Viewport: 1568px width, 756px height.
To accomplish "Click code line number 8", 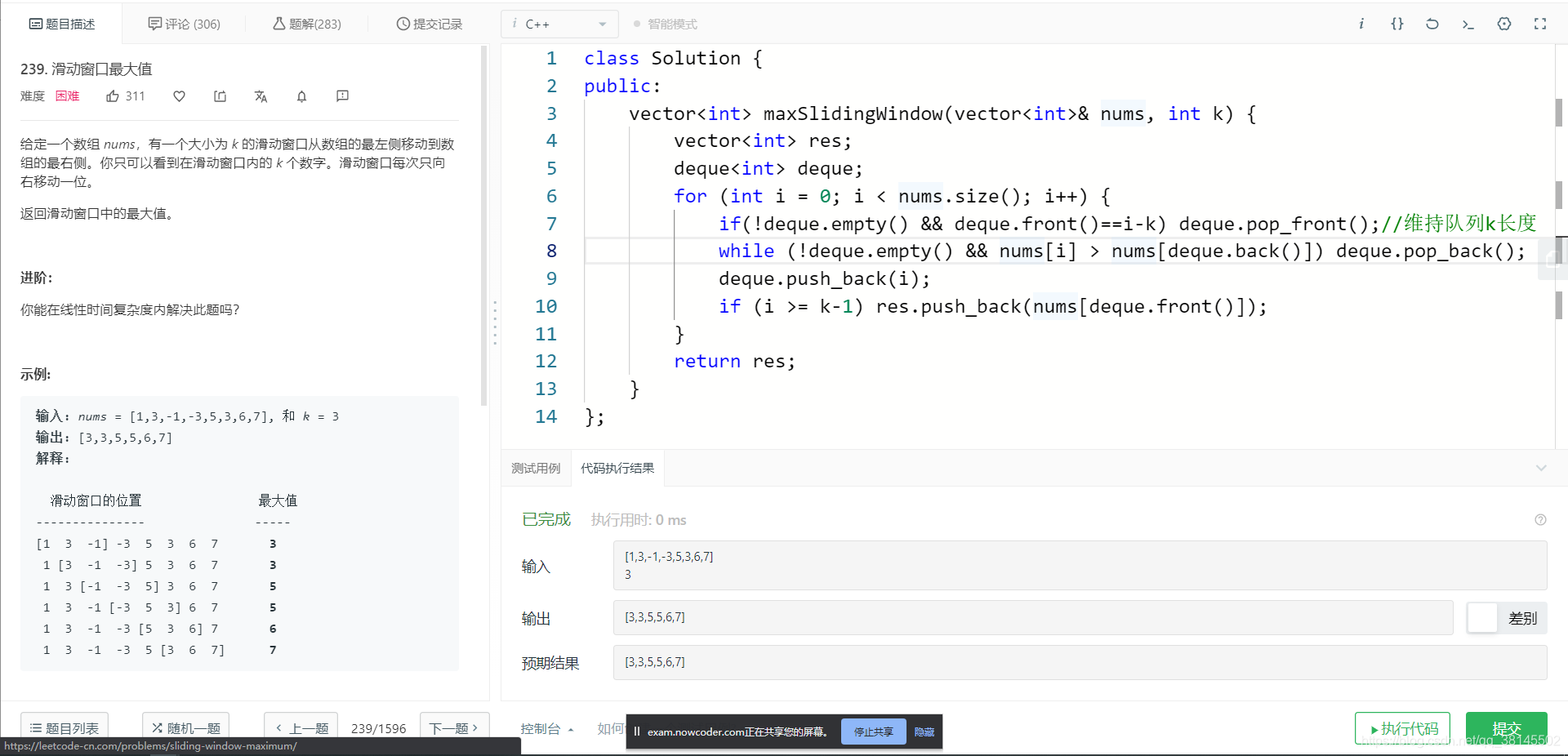I will tap(551, 251).
